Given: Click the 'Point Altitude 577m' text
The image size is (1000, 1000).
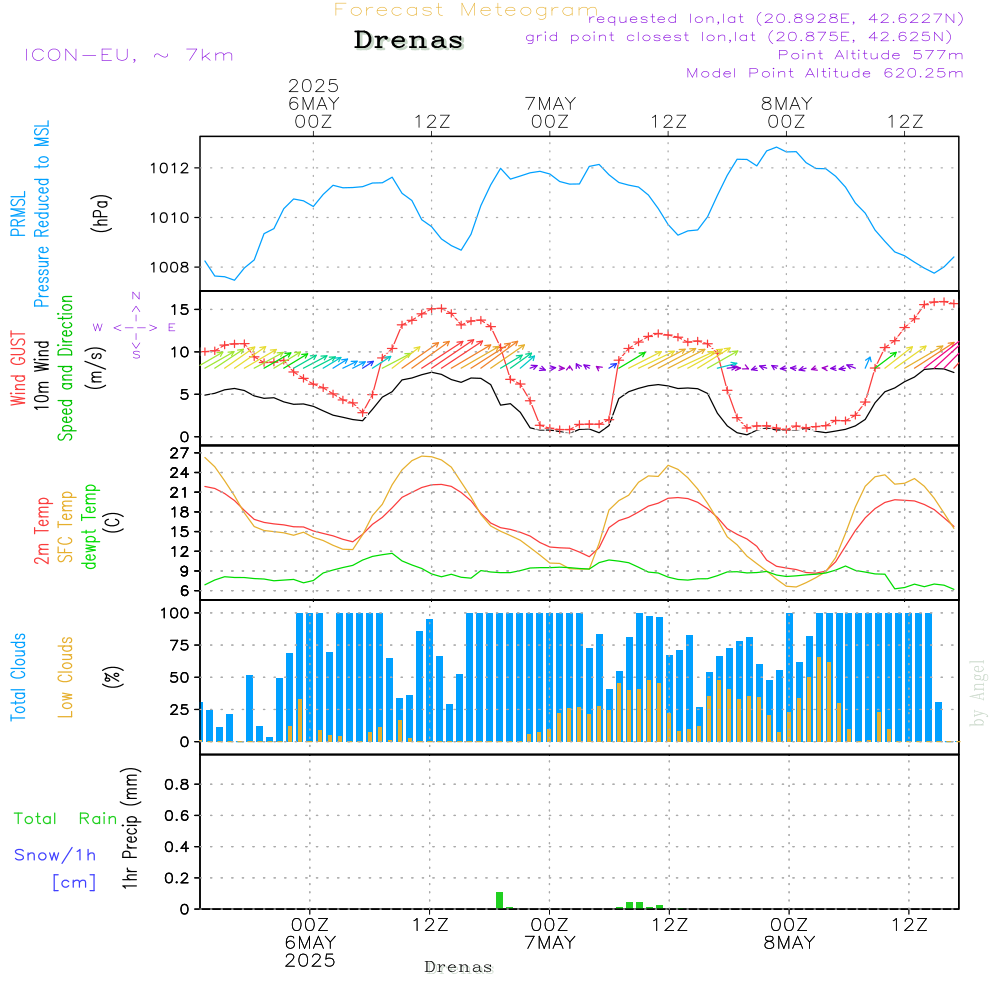Looking at the screenshot, I should tap(871, 55).
